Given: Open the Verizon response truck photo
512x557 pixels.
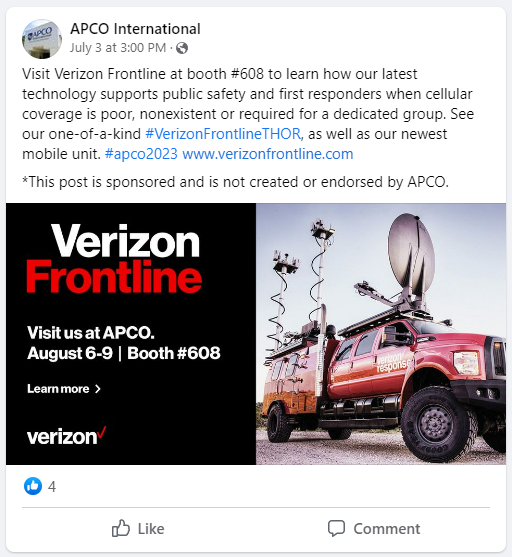Looking at the screenshot, I should (381, 334).
